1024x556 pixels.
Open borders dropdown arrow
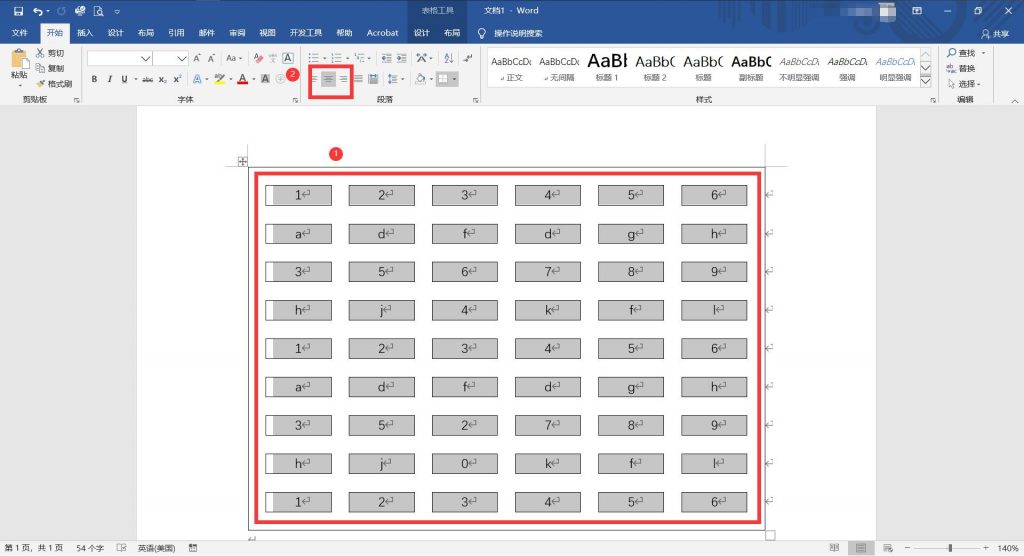pos(455,79)
